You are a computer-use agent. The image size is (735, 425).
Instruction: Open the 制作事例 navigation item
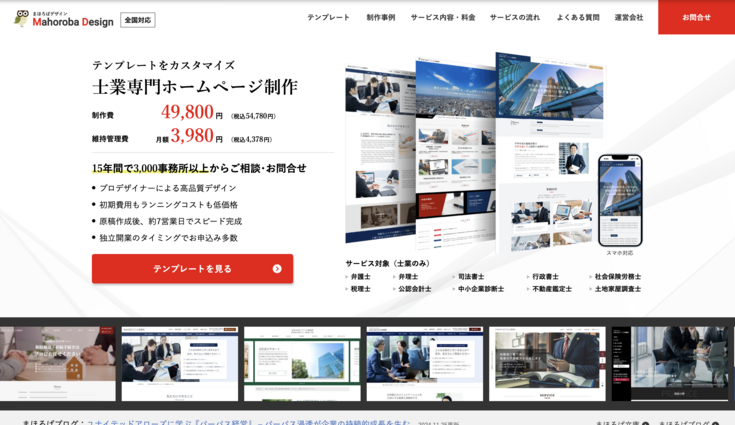point(380,18)
